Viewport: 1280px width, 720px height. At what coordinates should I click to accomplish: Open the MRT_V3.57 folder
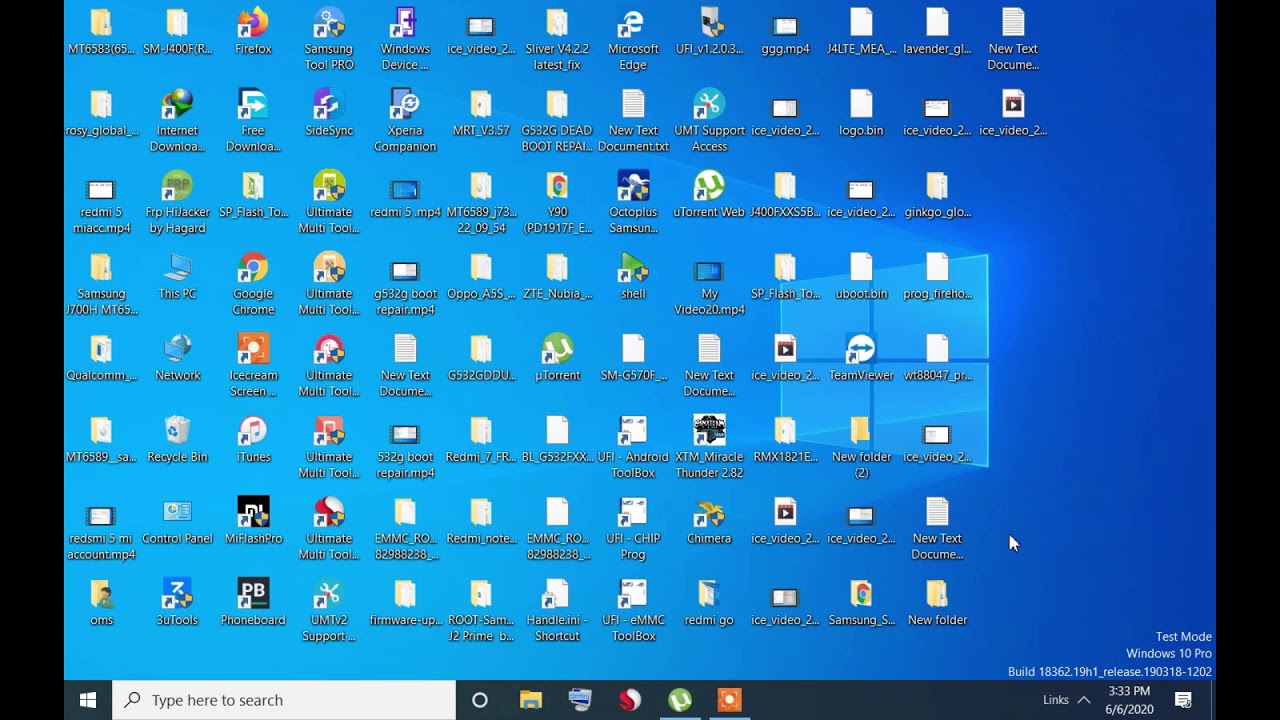click(x=481, y=113)
